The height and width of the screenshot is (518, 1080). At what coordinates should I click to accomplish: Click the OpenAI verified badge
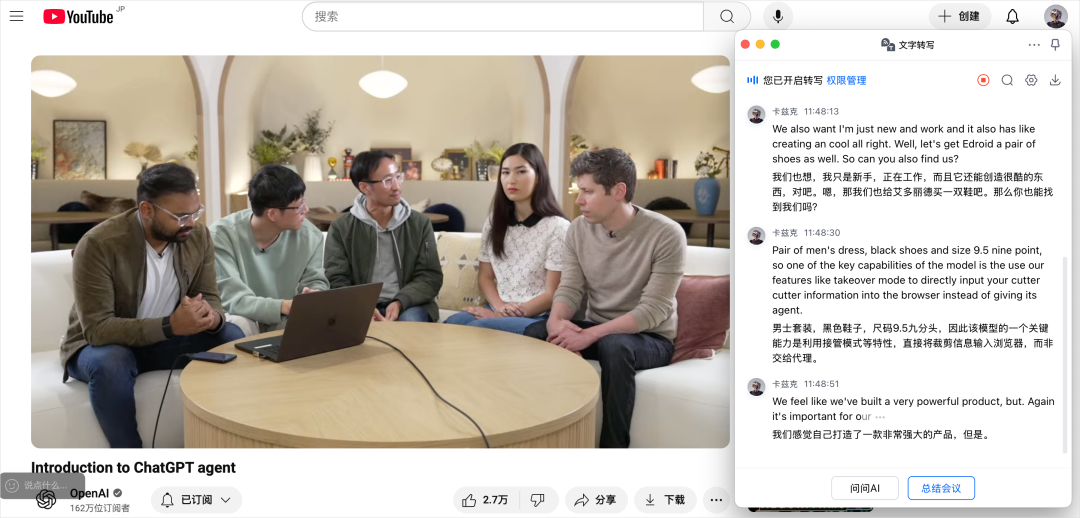tap(118, 493)
